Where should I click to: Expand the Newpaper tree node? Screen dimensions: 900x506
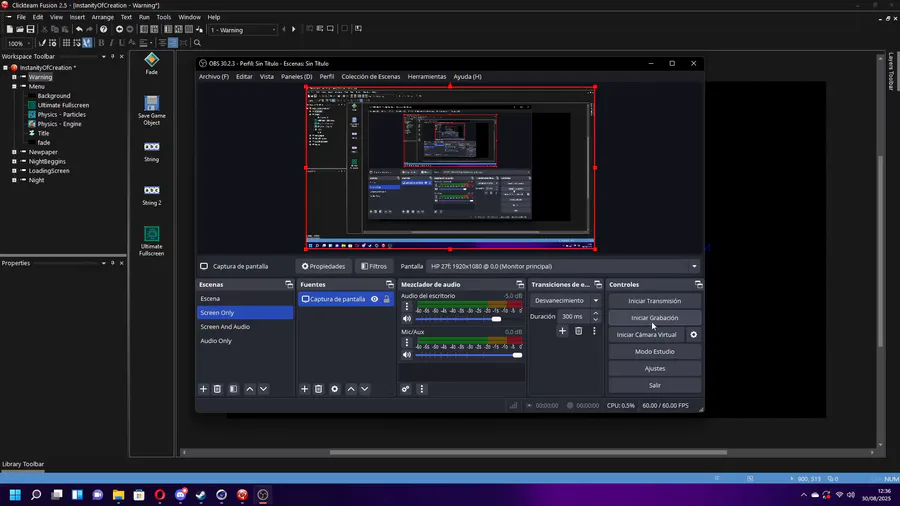(x=14, y=152)
